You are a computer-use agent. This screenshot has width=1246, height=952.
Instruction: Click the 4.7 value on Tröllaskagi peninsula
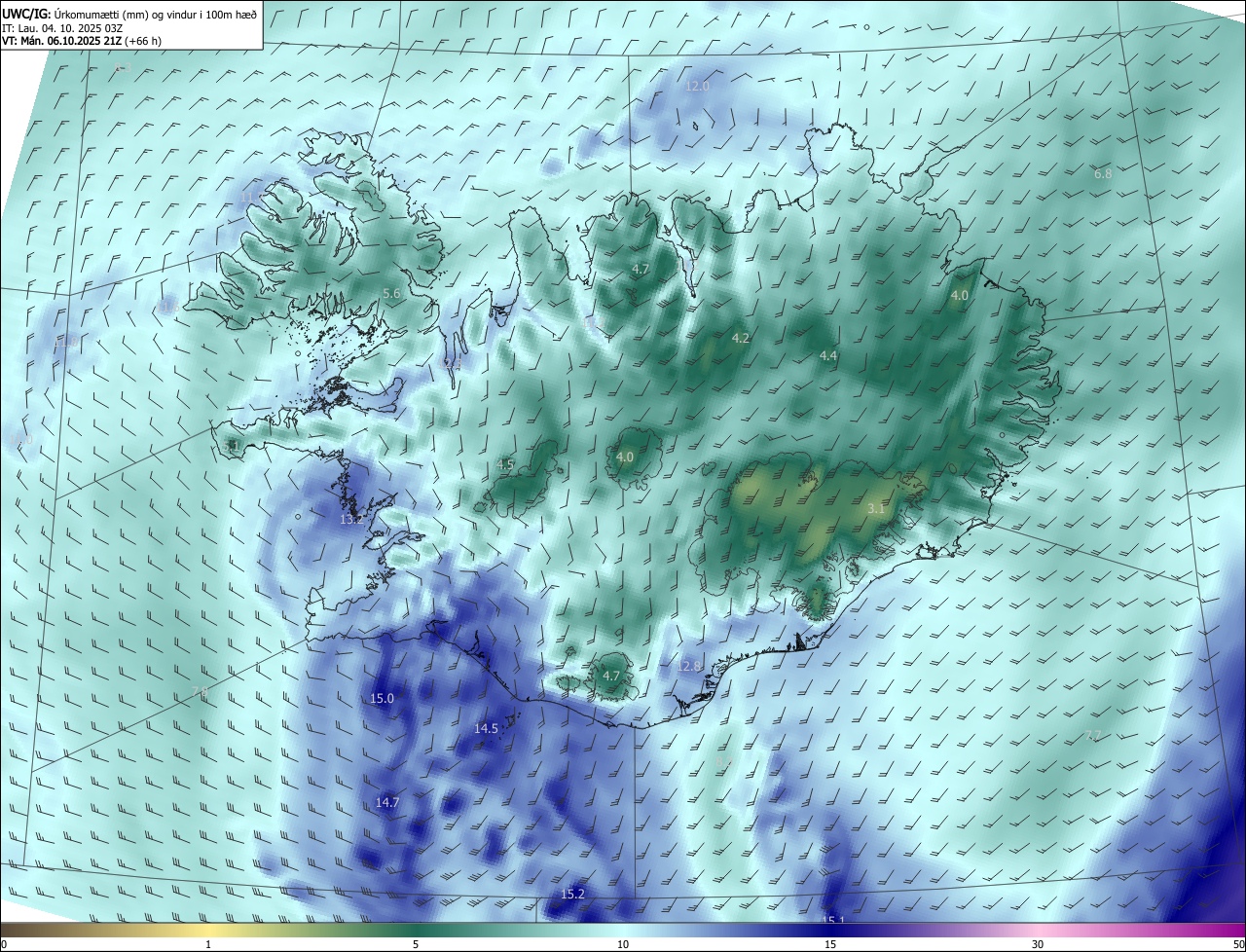[x=641, y=269]
